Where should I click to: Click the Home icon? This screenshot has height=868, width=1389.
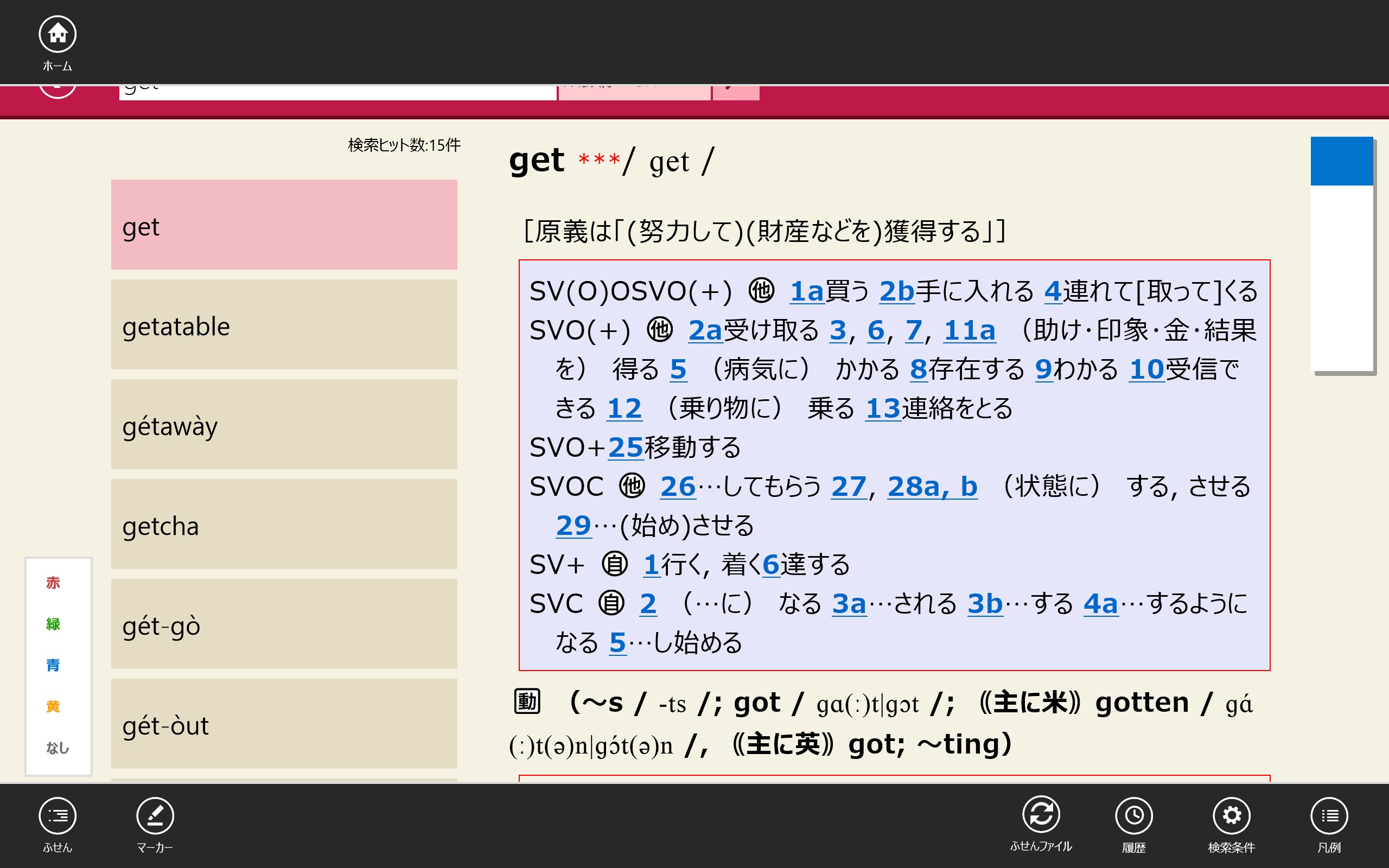click(58, 34)
